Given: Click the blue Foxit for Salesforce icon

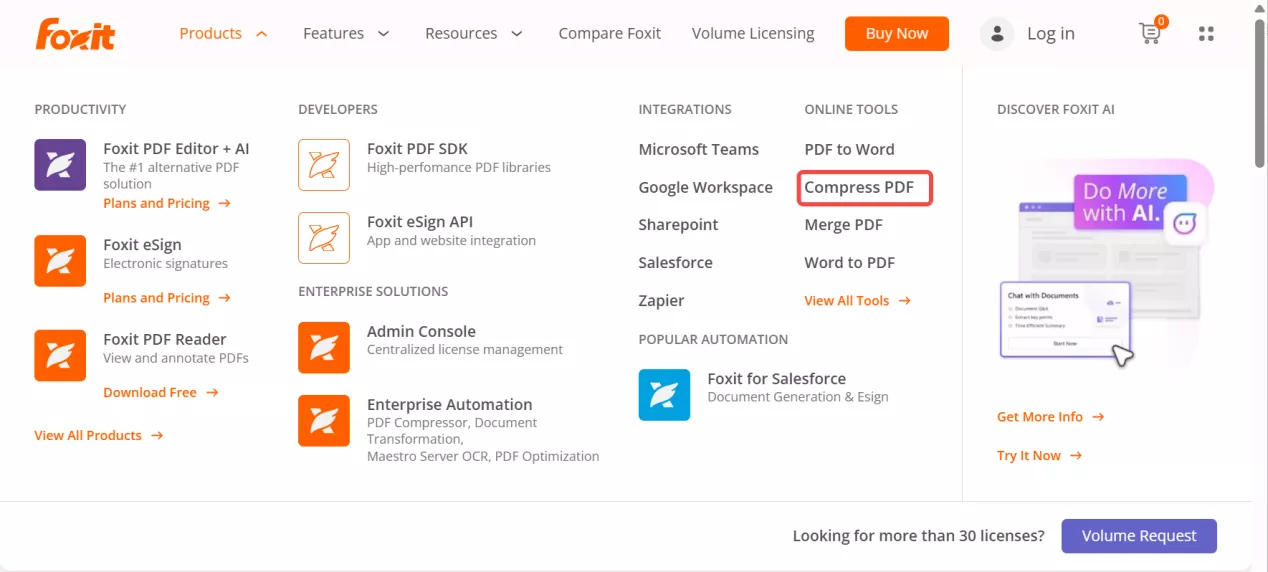Looking at the screenshot, I should tap(664, 395).
